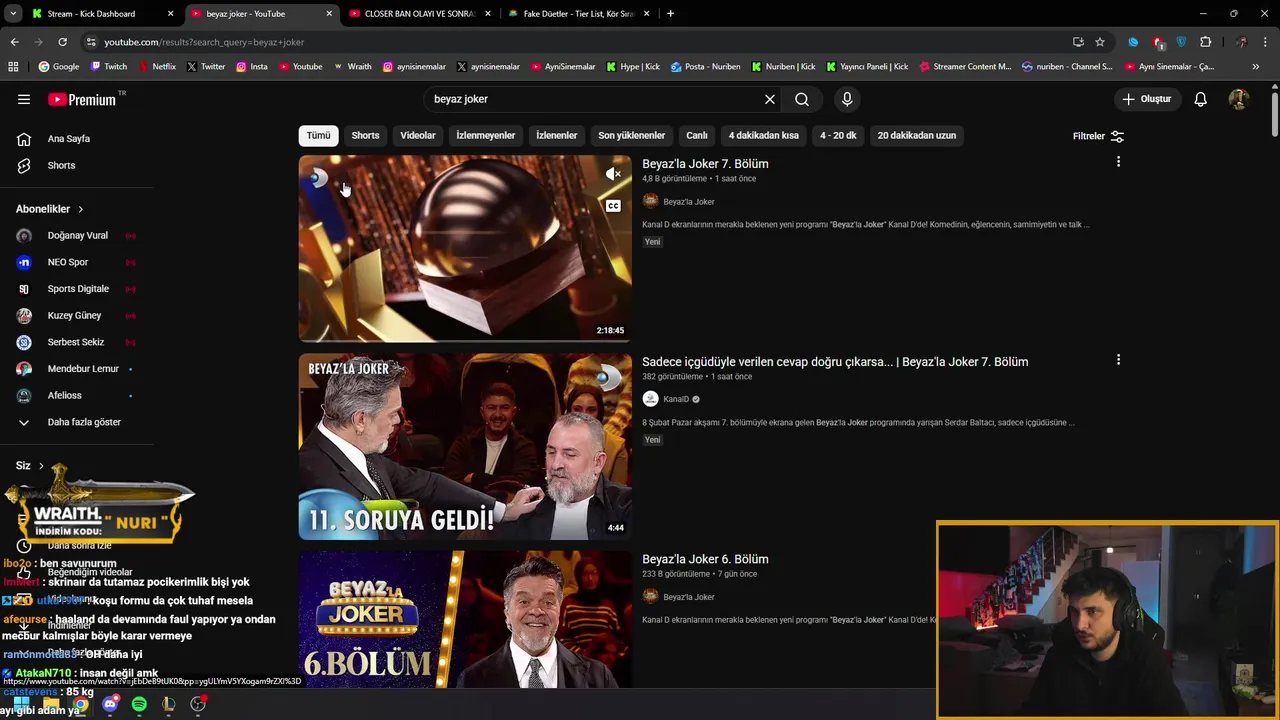Viewport: 1280px width, 720px height.
Task: Open Discord from the taskbar
Action: [110, 704]
